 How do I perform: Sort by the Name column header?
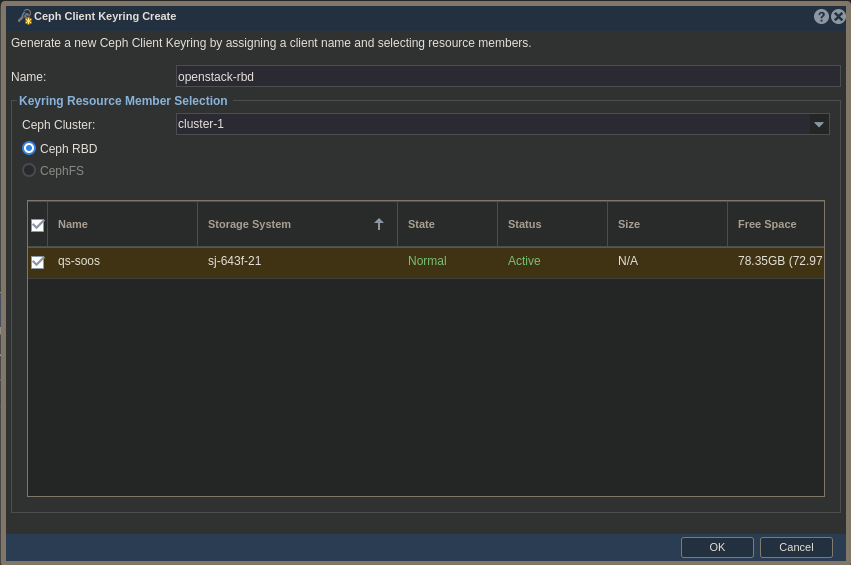tap(122, 224)
